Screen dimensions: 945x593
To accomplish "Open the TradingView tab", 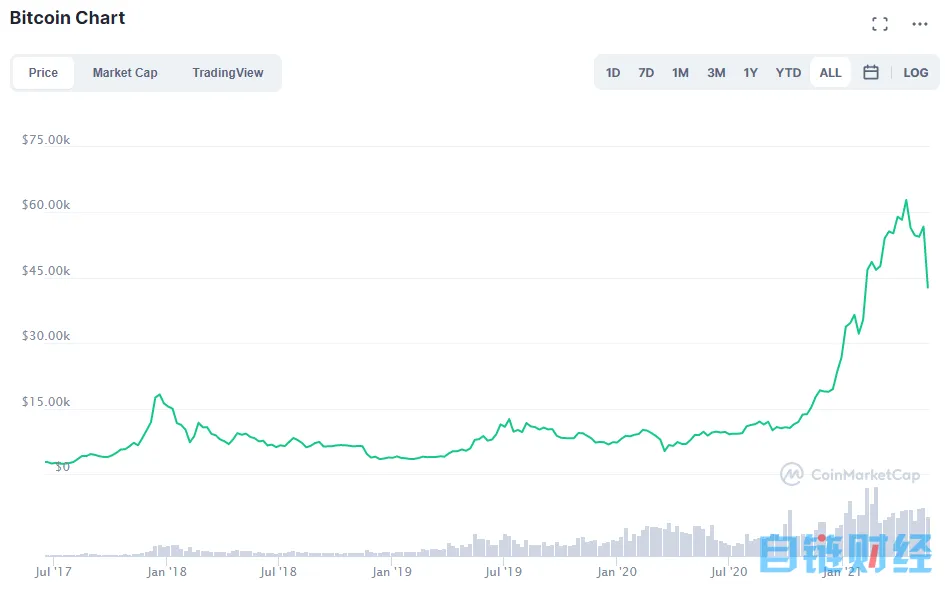I will [x=228, y=72].
